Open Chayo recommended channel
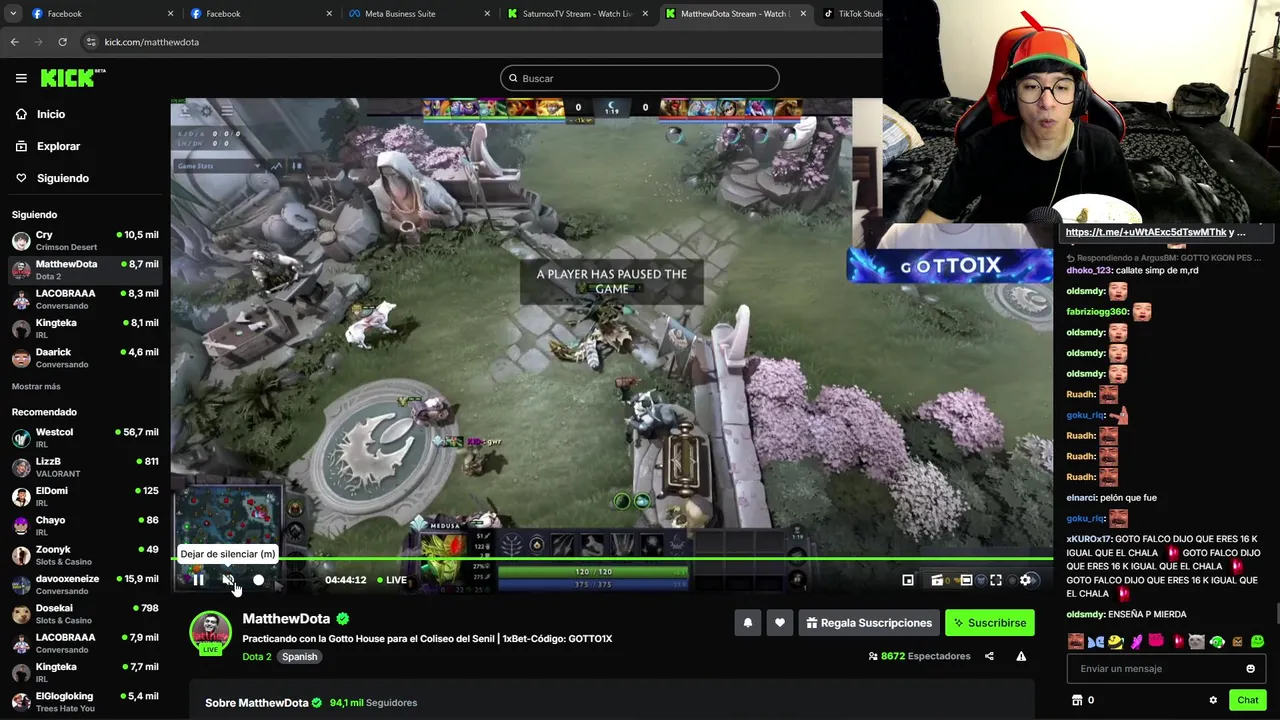The image size is (1280, 720). [85, 526]
